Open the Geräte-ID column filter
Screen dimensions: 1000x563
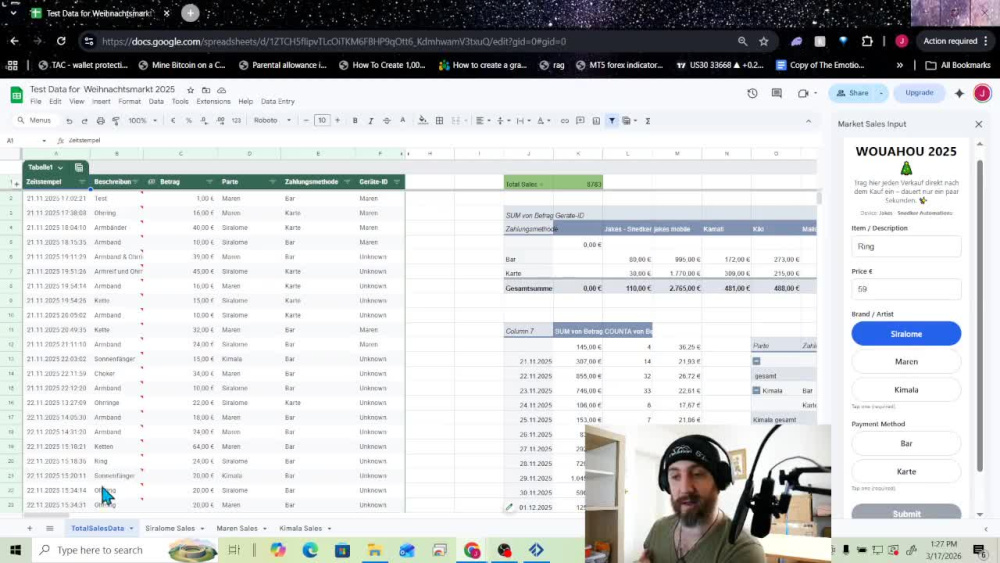(397, 182)
